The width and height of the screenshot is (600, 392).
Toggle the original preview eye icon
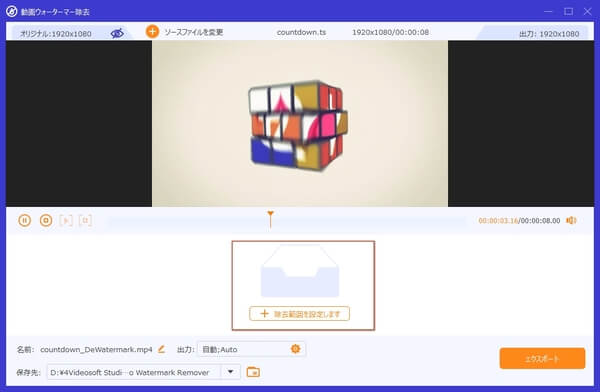click(117, 34)
